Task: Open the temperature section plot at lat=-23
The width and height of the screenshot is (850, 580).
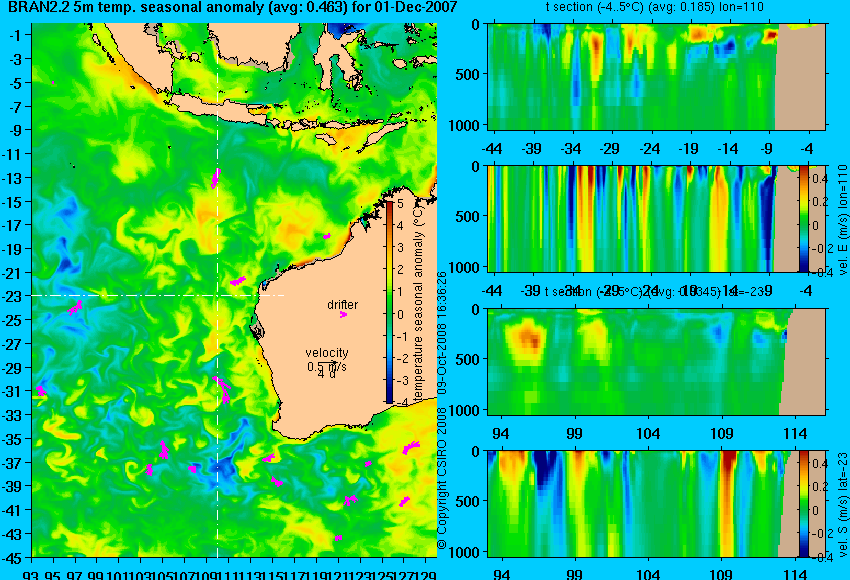Action: point(657,362)
